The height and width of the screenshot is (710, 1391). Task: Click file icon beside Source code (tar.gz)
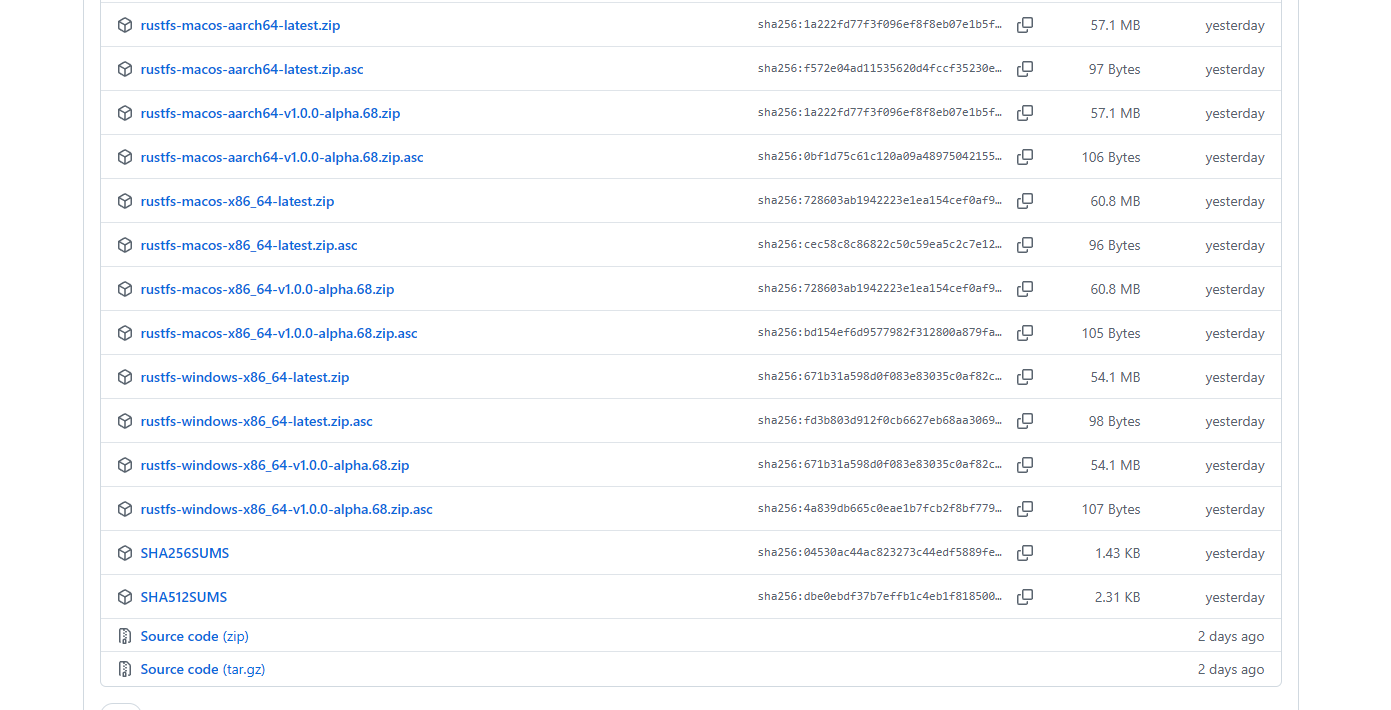click(124, 669)
